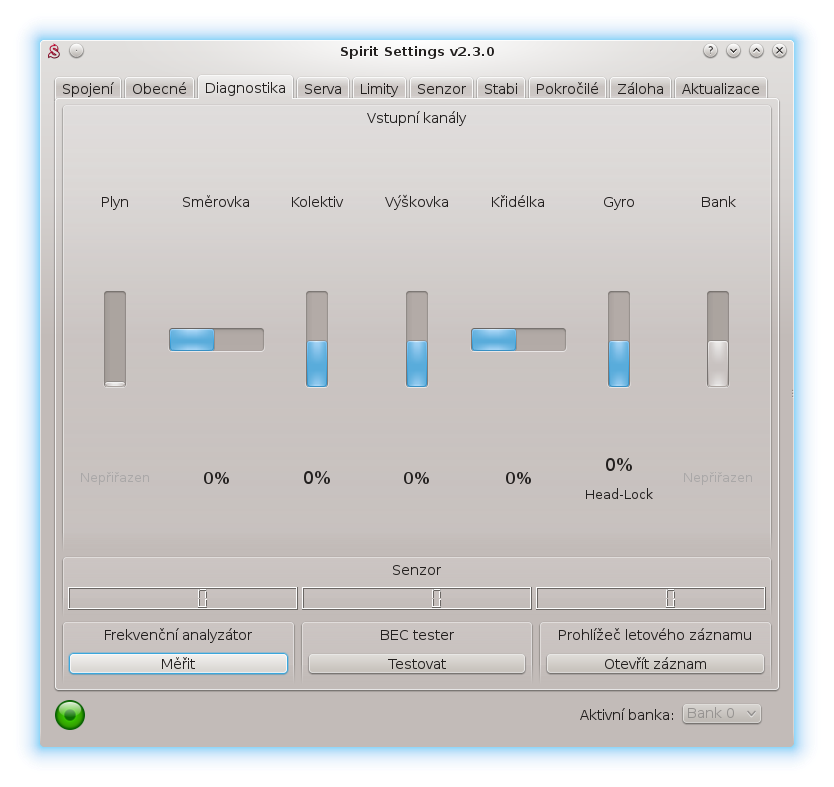The image size is (834, 787).
Task: Click the Směrovka horizontal channel bar
Action: 216,339
